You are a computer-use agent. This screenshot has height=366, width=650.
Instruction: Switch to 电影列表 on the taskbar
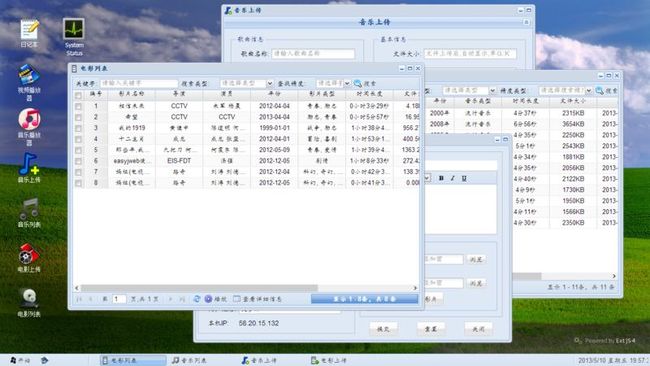[x=133, y=360]
